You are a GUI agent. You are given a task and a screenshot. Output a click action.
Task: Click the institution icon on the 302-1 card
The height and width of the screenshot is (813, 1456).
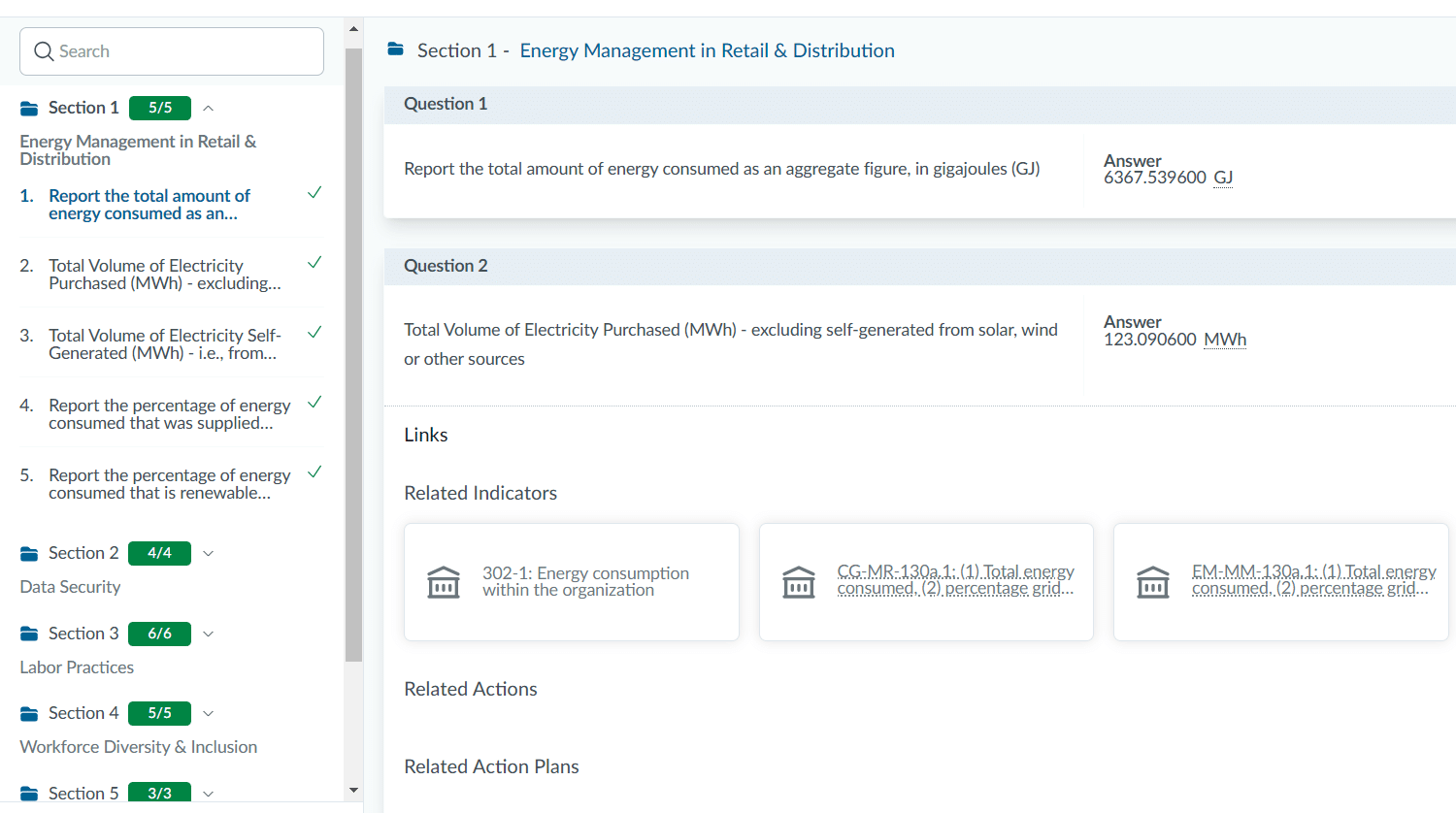pyautogui.click(x=444, y=582)
